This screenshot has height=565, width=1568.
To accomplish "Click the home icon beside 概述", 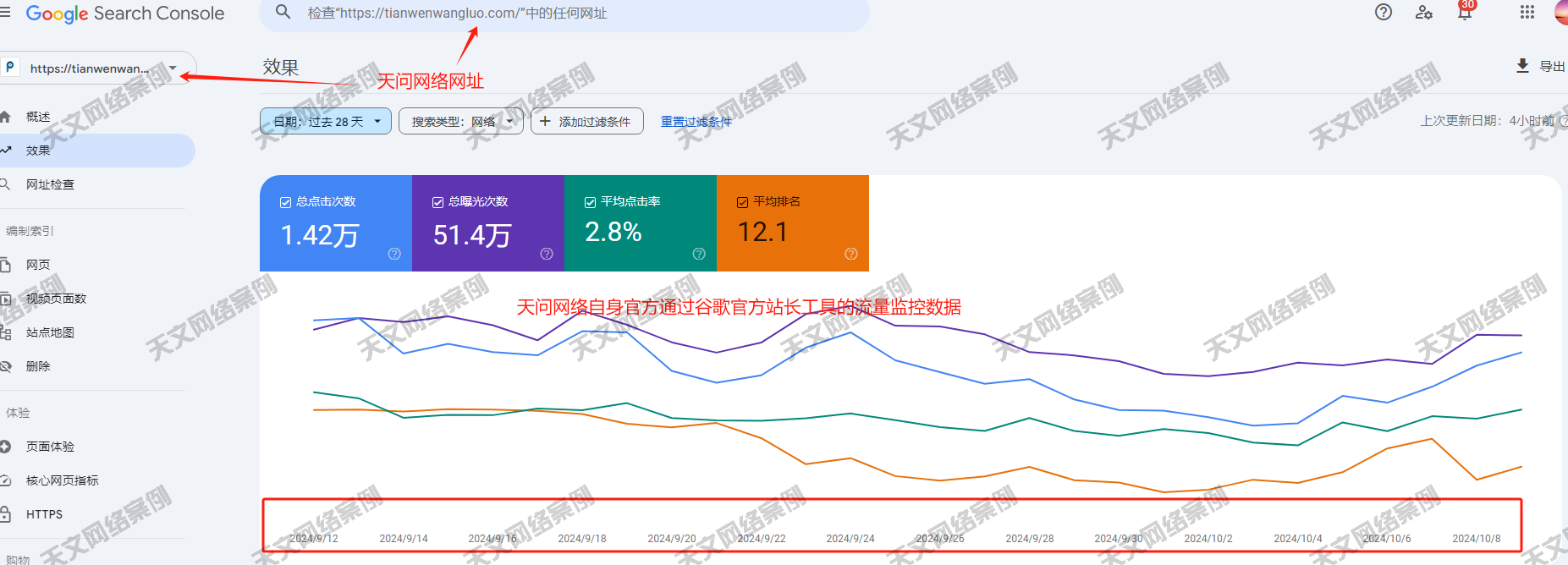I will click(5, 117).
